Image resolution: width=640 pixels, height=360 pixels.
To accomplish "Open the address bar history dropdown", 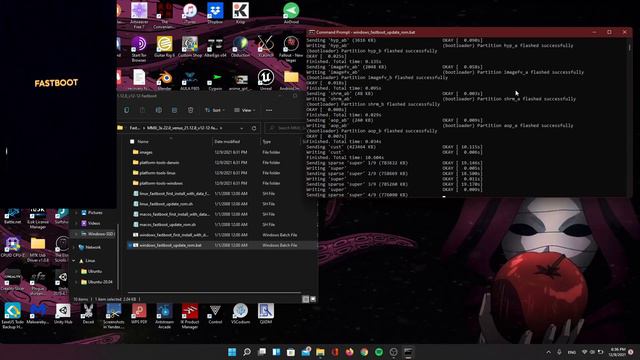I will [x=242, y=128].
